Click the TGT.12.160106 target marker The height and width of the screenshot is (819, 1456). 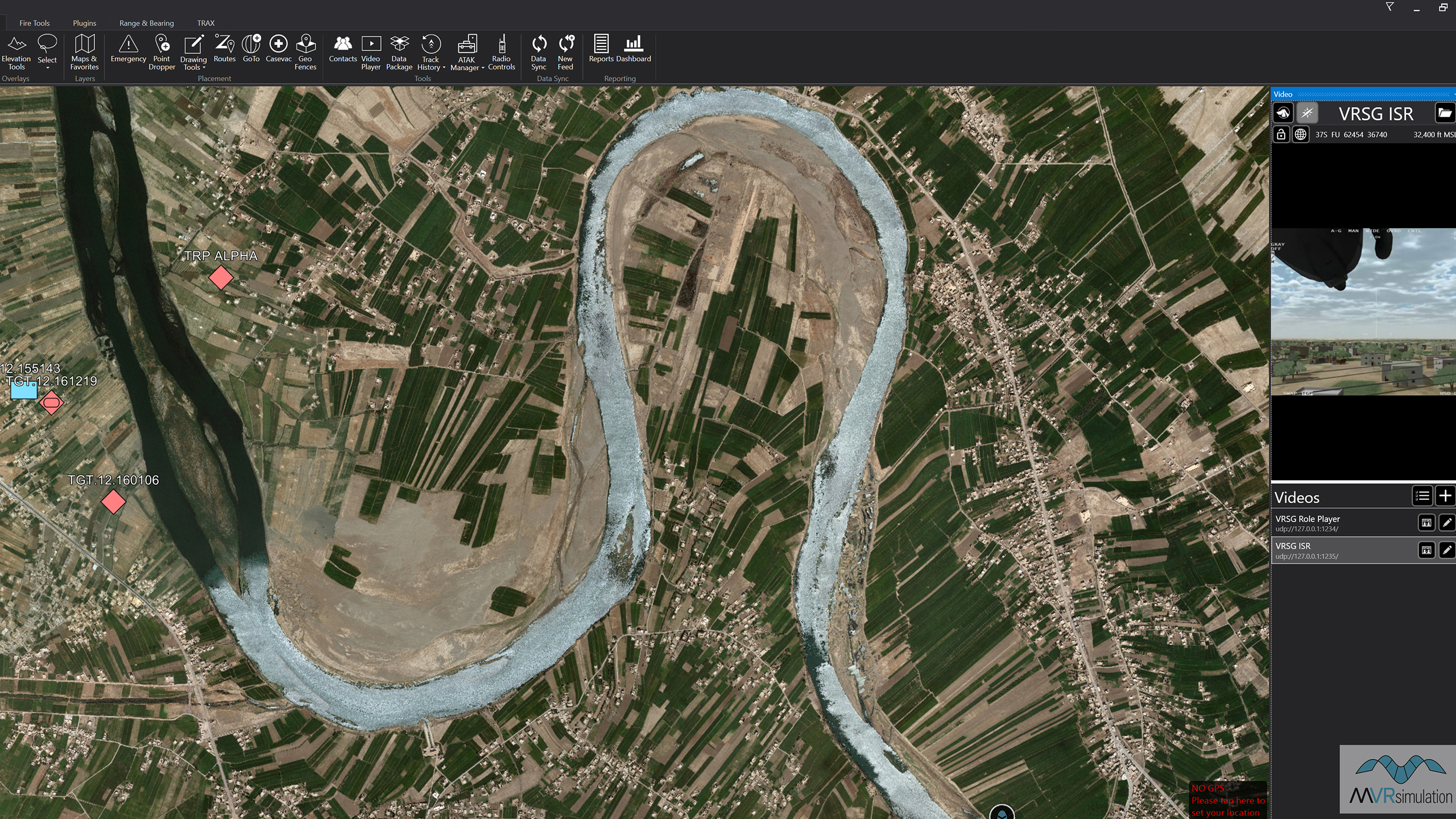(113, 502)
